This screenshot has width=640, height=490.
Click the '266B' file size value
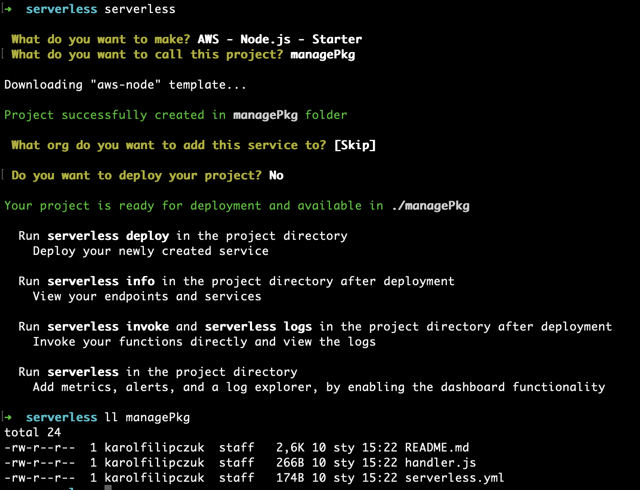[290, 462]
